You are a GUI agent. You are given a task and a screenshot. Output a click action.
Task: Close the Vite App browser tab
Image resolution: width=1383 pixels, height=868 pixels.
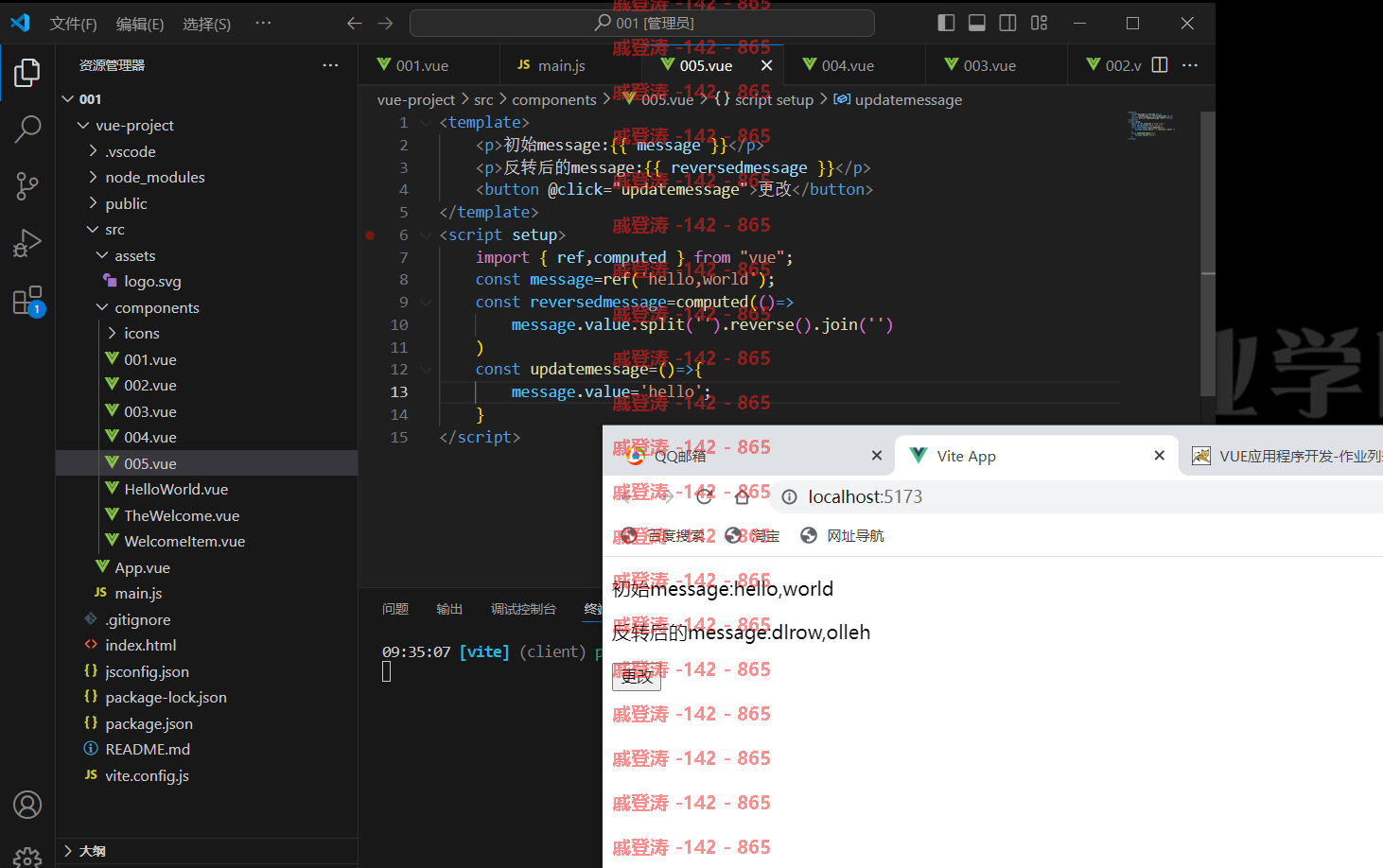tap(1159, 456)
